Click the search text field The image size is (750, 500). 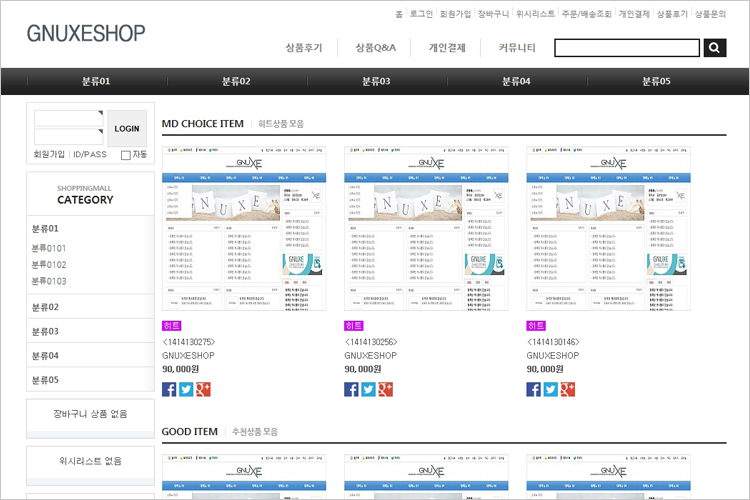coord(627,48)
